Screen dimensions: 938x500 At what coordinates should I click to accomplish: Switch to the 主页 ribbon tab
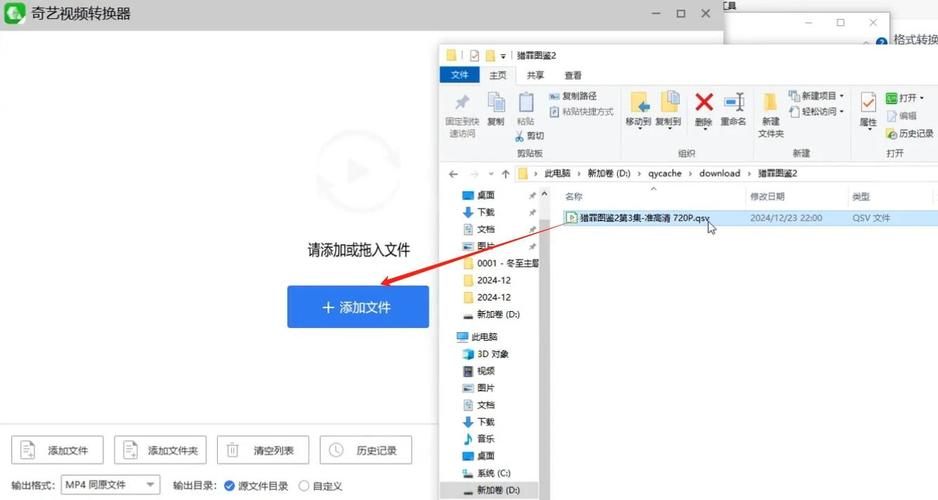coord(498,75)
